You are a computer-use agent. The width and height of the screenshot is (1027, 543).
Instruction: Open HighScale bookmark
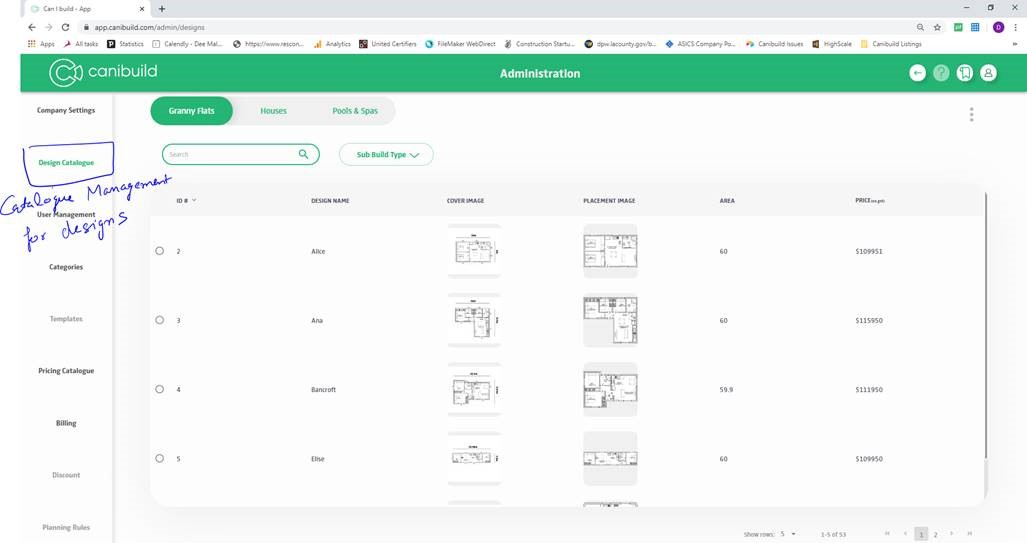point(832,44)
